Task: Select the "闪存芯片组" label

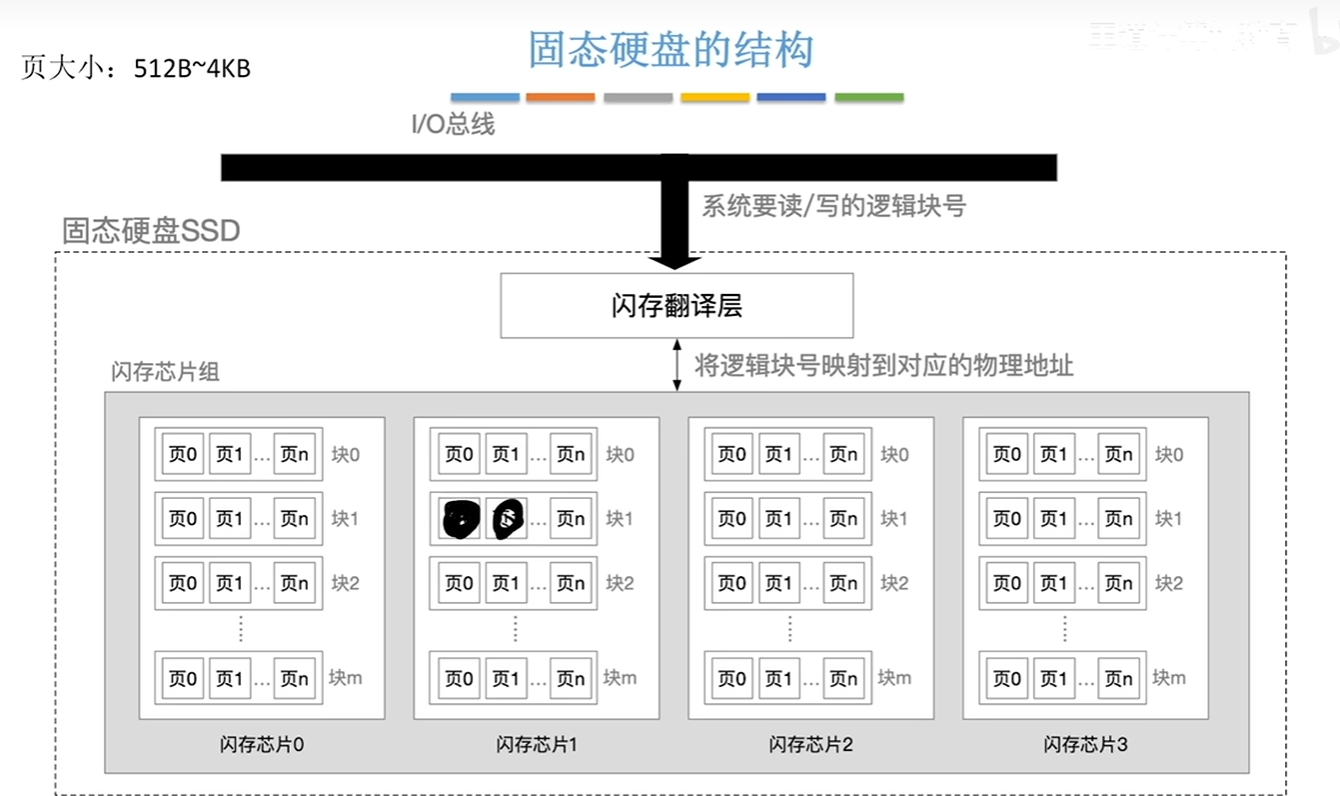Action: click(165, 372)
